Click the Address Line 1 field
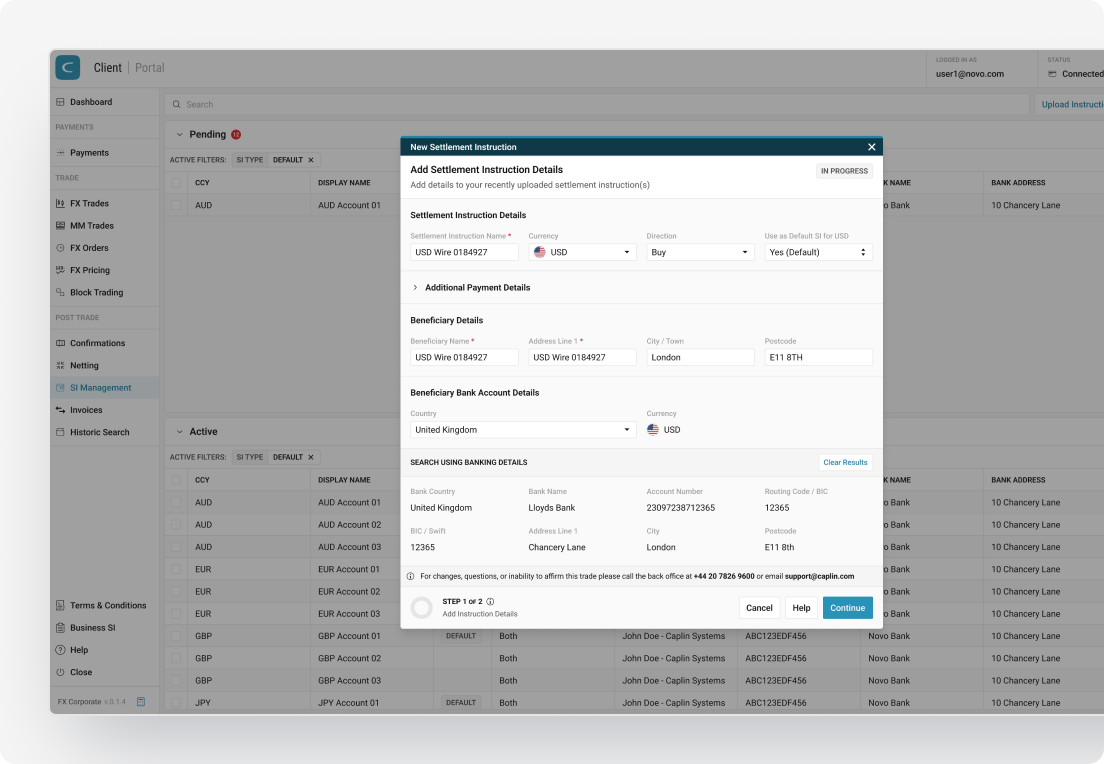Viewport: 1104px width, 764px height. tap(582, 357)
